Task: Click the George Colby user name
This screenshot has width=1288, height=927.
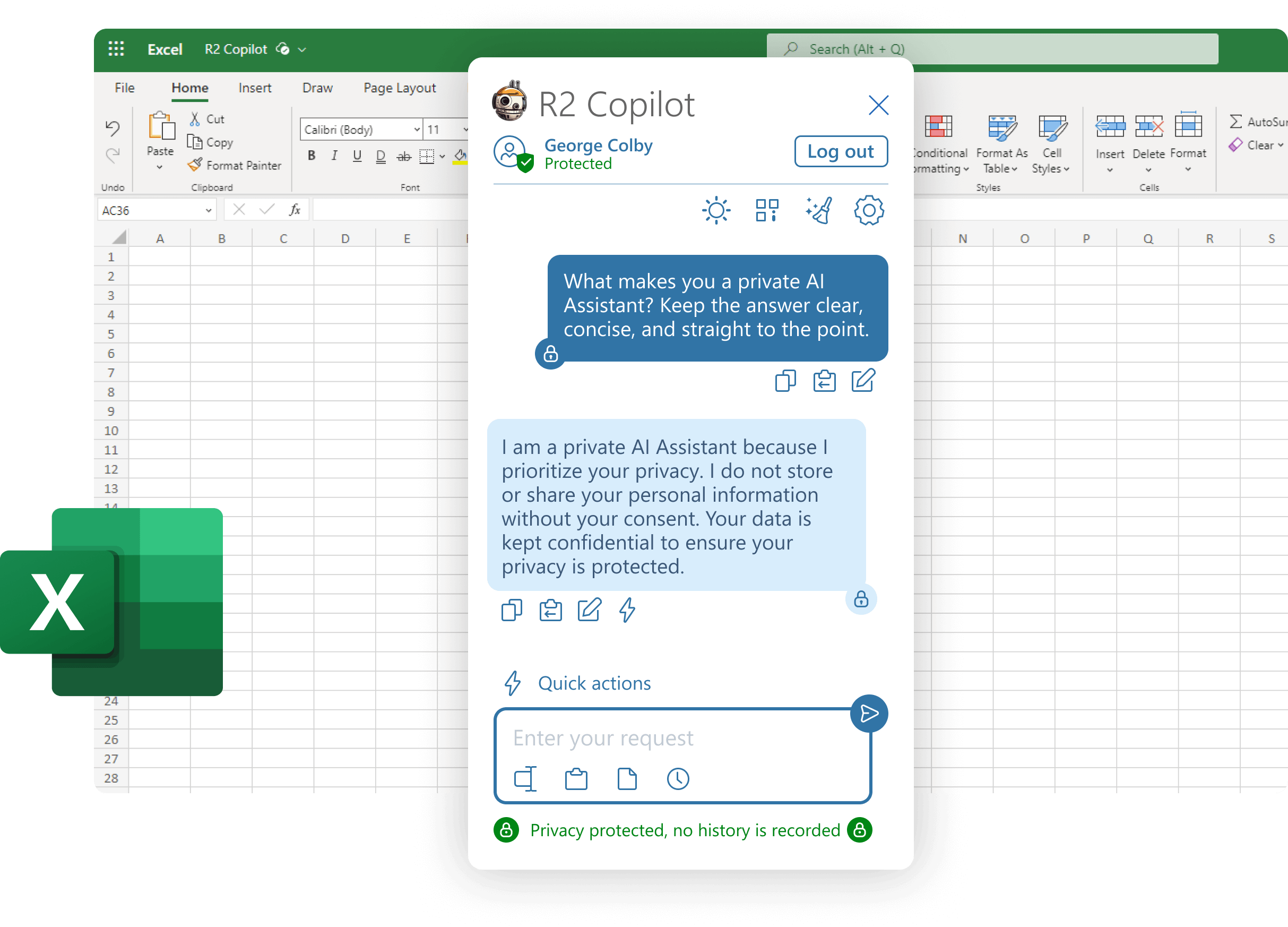Action: (598, 145)
